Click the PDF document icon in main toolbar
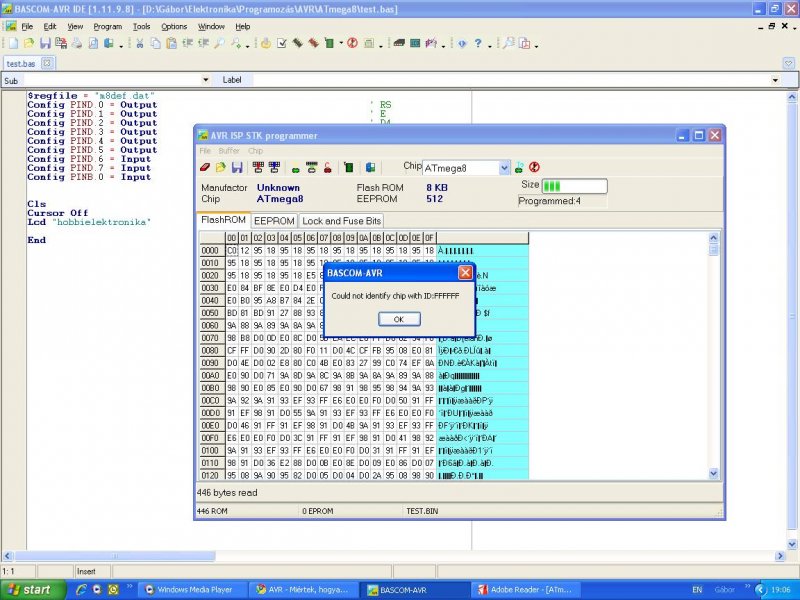The width and height of the screenshot is (800, 600). click(x=524, y=43)
